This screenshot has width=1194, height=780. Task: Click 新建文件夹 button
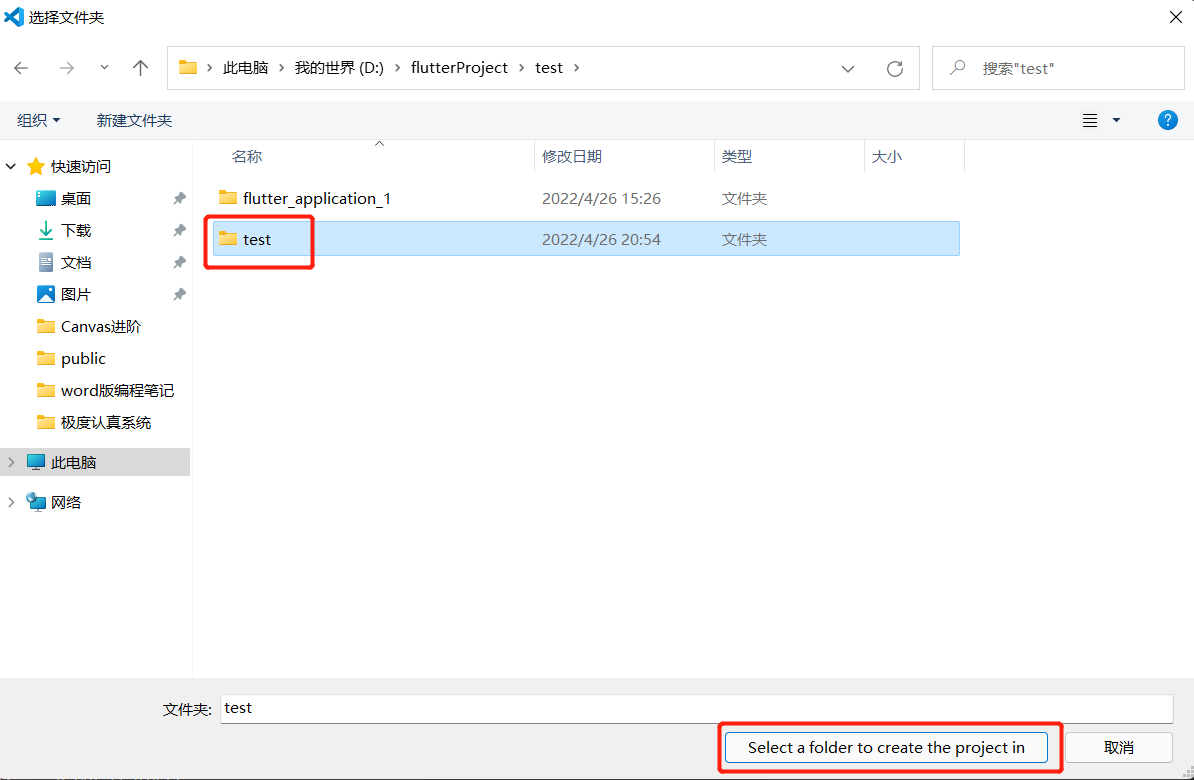point(134,120)
